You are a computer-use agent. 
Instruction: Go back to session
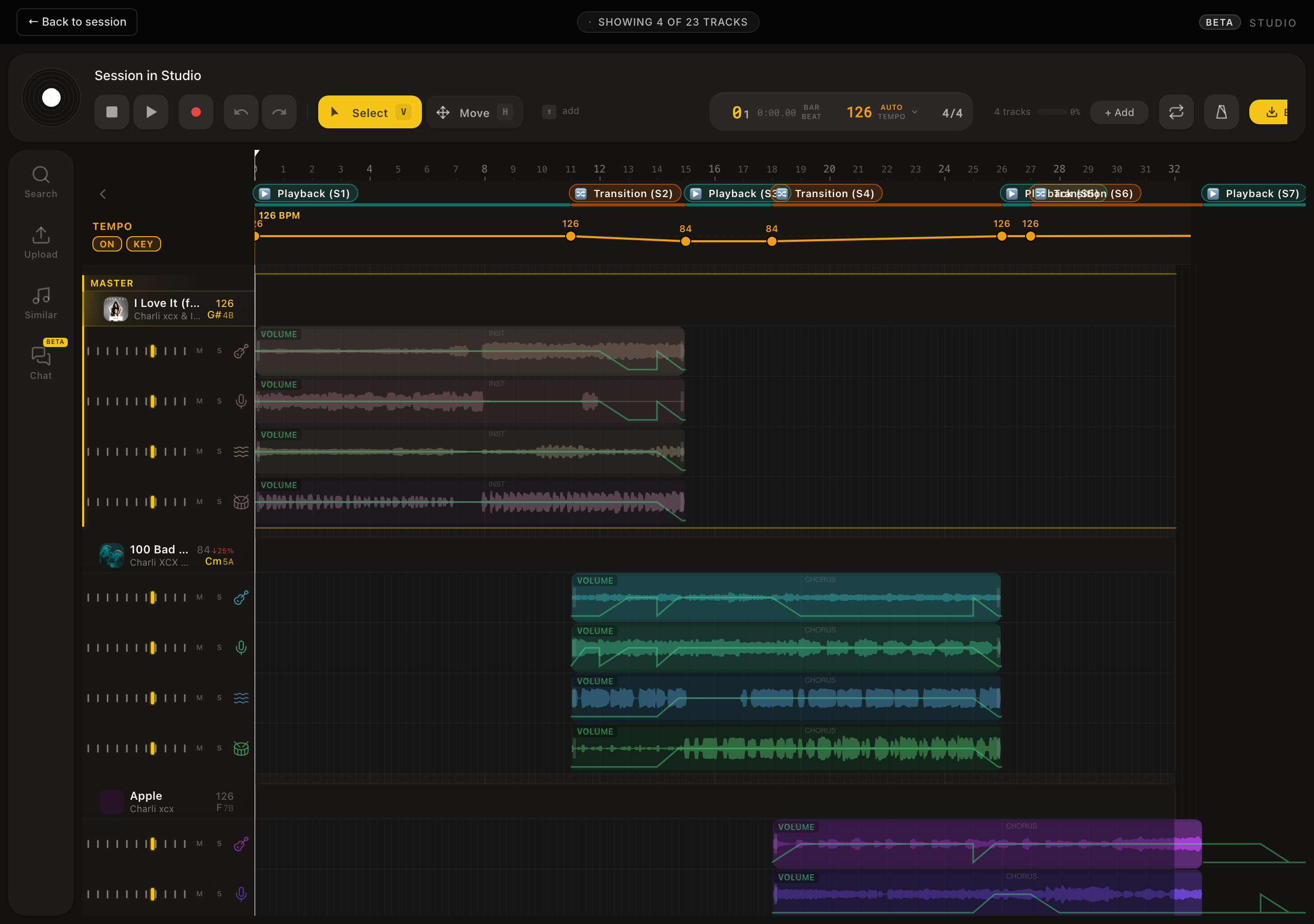76,22
